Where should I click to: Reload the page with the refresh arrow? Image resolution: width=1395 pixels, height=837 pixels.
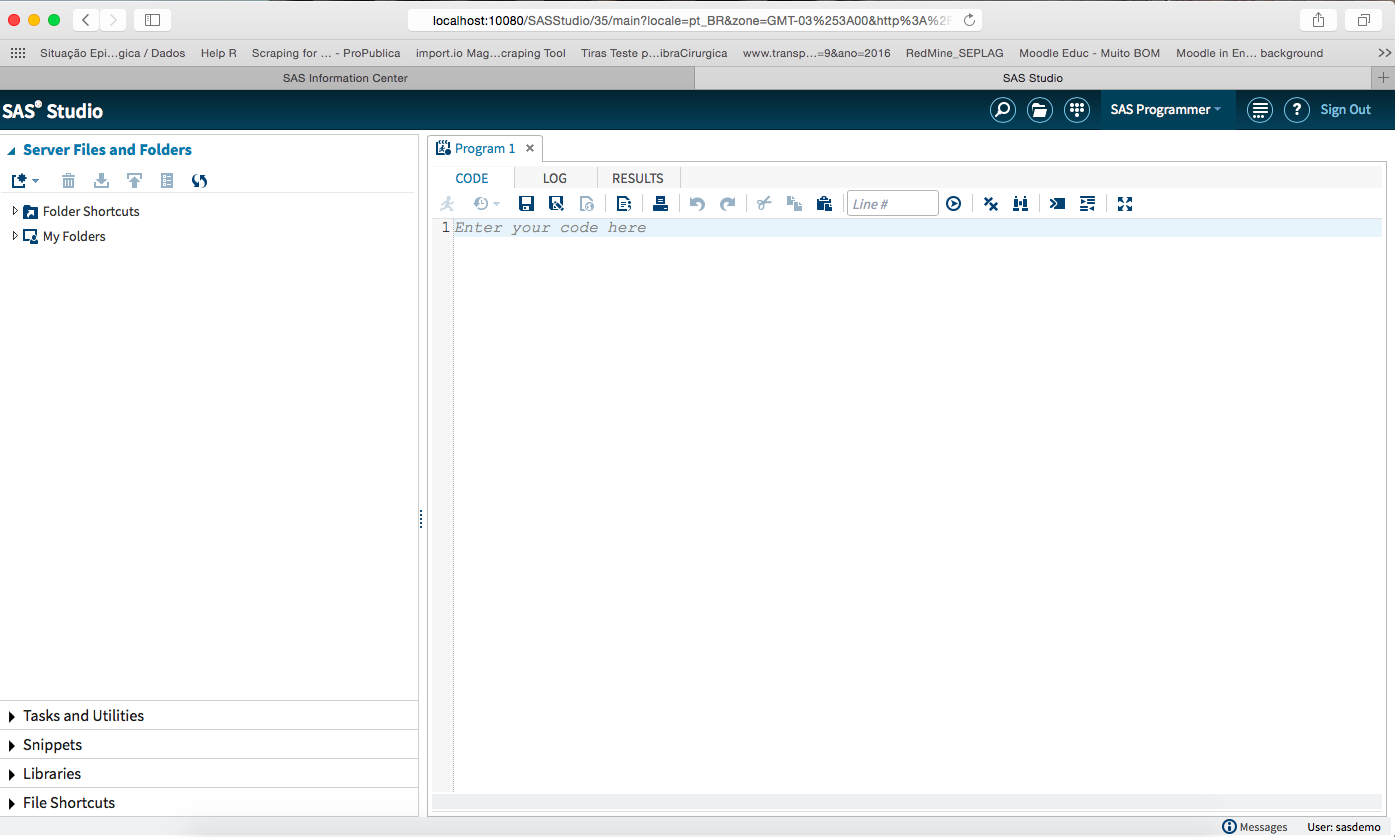(969, 20)
